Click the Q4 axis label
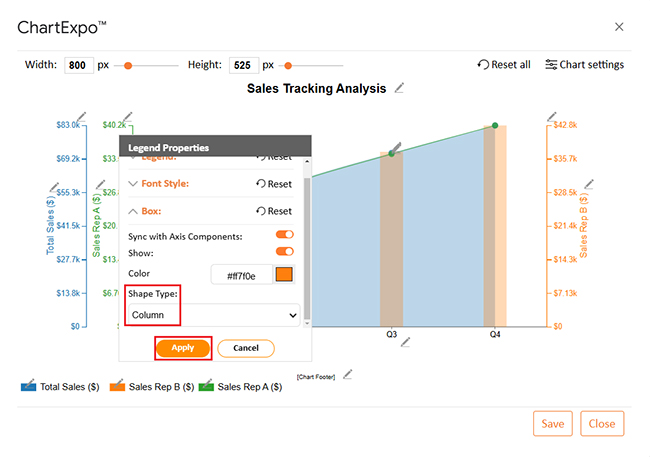 coord(495,334)
